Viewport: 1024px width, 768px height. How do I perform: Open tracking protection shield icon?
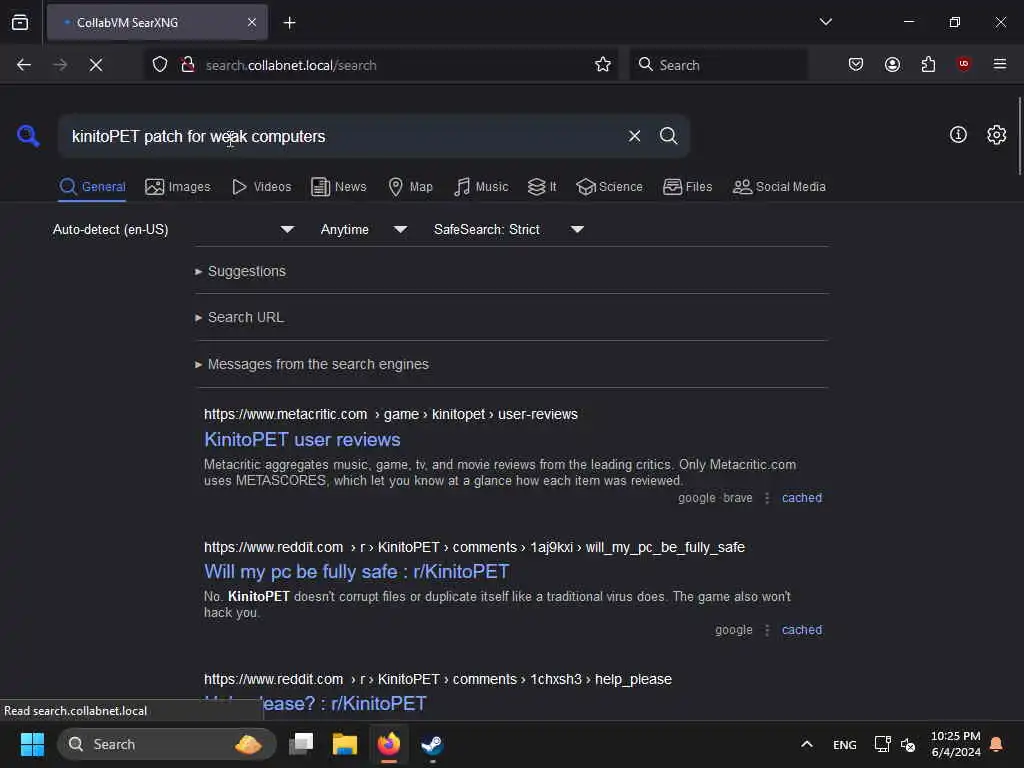click(160, 65)
